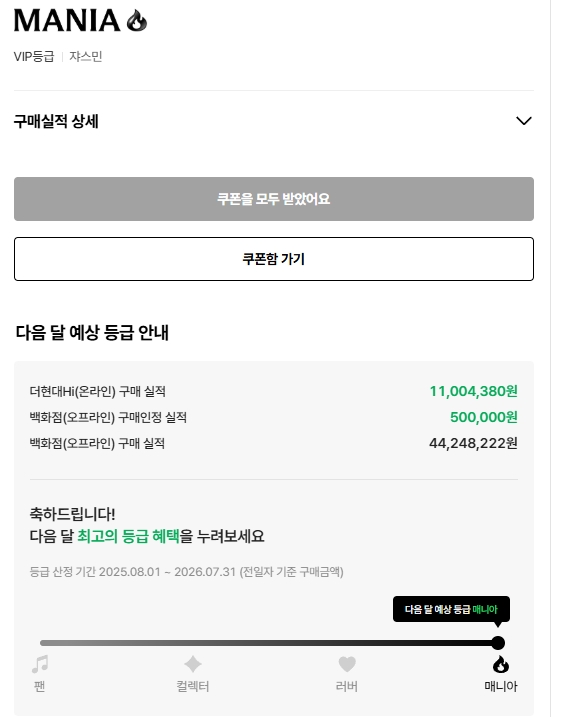Open the 구매실적 상세 section header
The height and width of the screenshot is (717, 563).
pos(273,121)
